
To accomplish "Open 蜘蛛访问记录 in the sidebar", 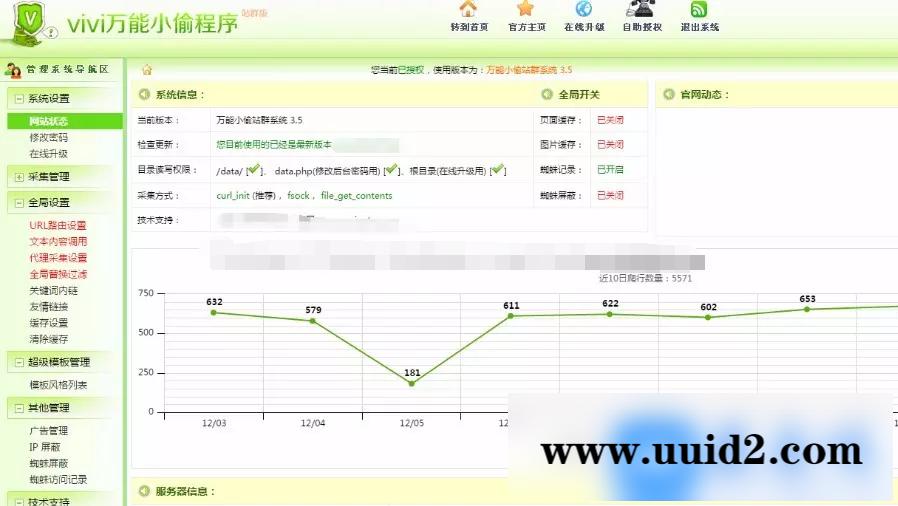I will click(58, 480).
